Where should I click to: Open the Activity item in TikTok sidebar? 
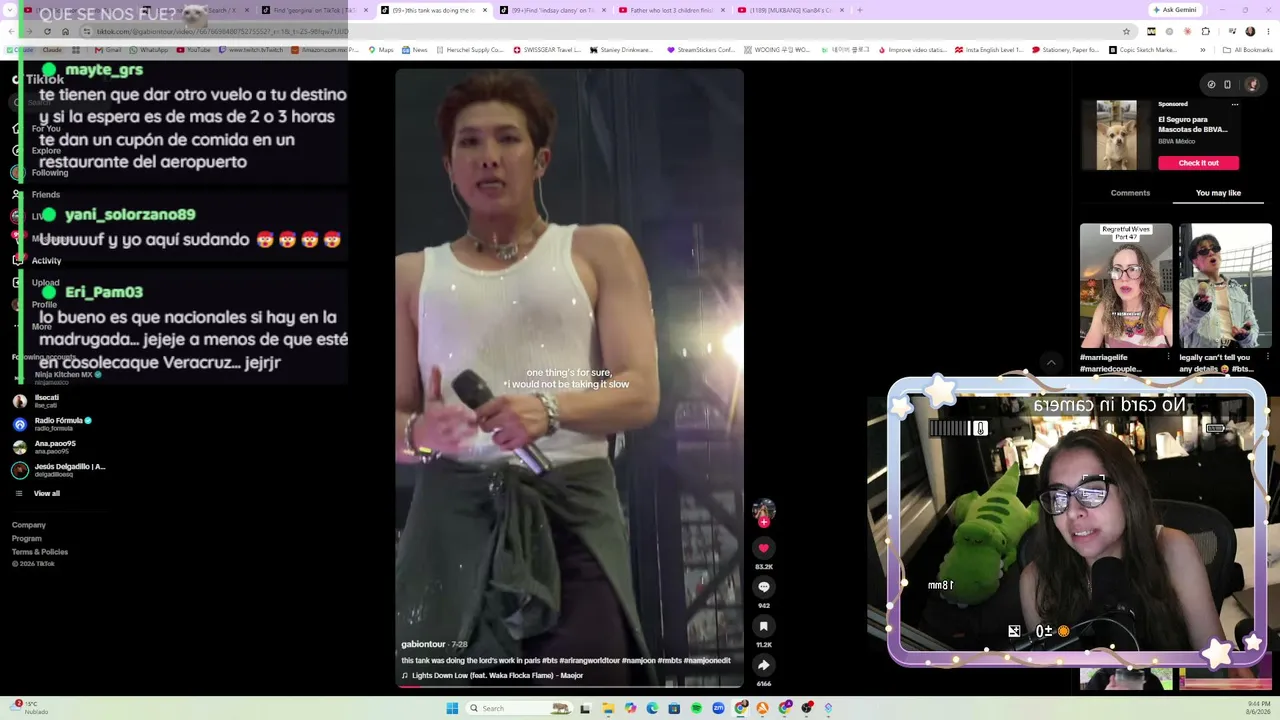click(x=37, y=260)
